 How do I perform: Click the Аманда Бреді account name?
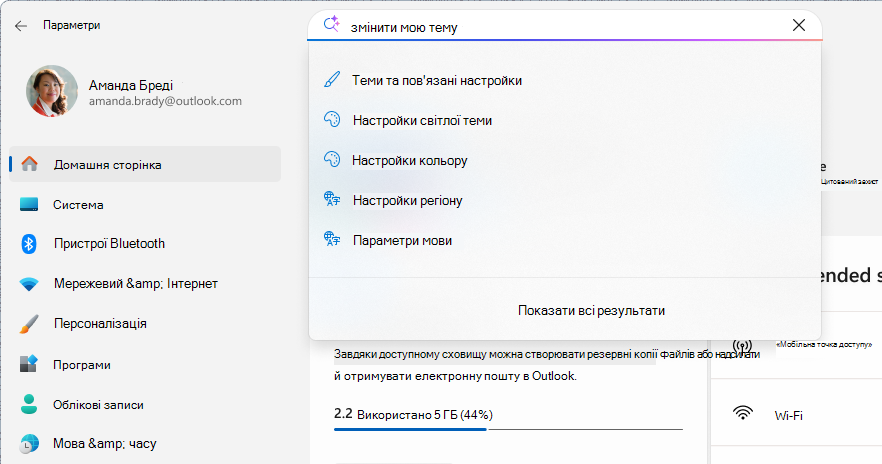(x=130, y=85)
